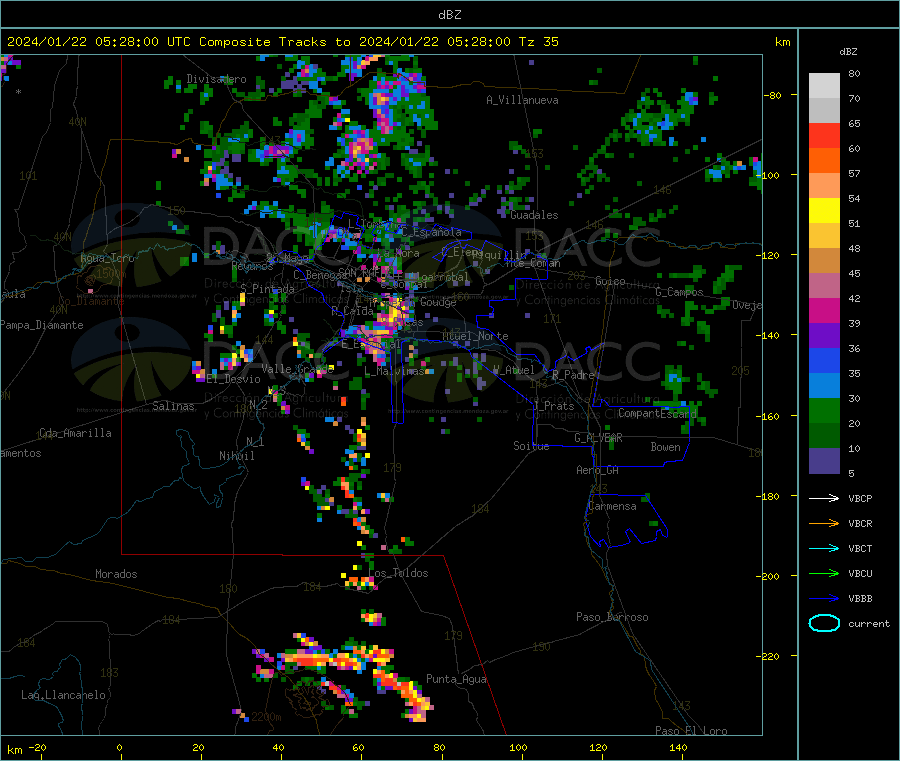The width and height of the screenshot is (900, 761).
Task: Choose the light orange swatch between 57 and 54
Action: click(x=824, y=186)
